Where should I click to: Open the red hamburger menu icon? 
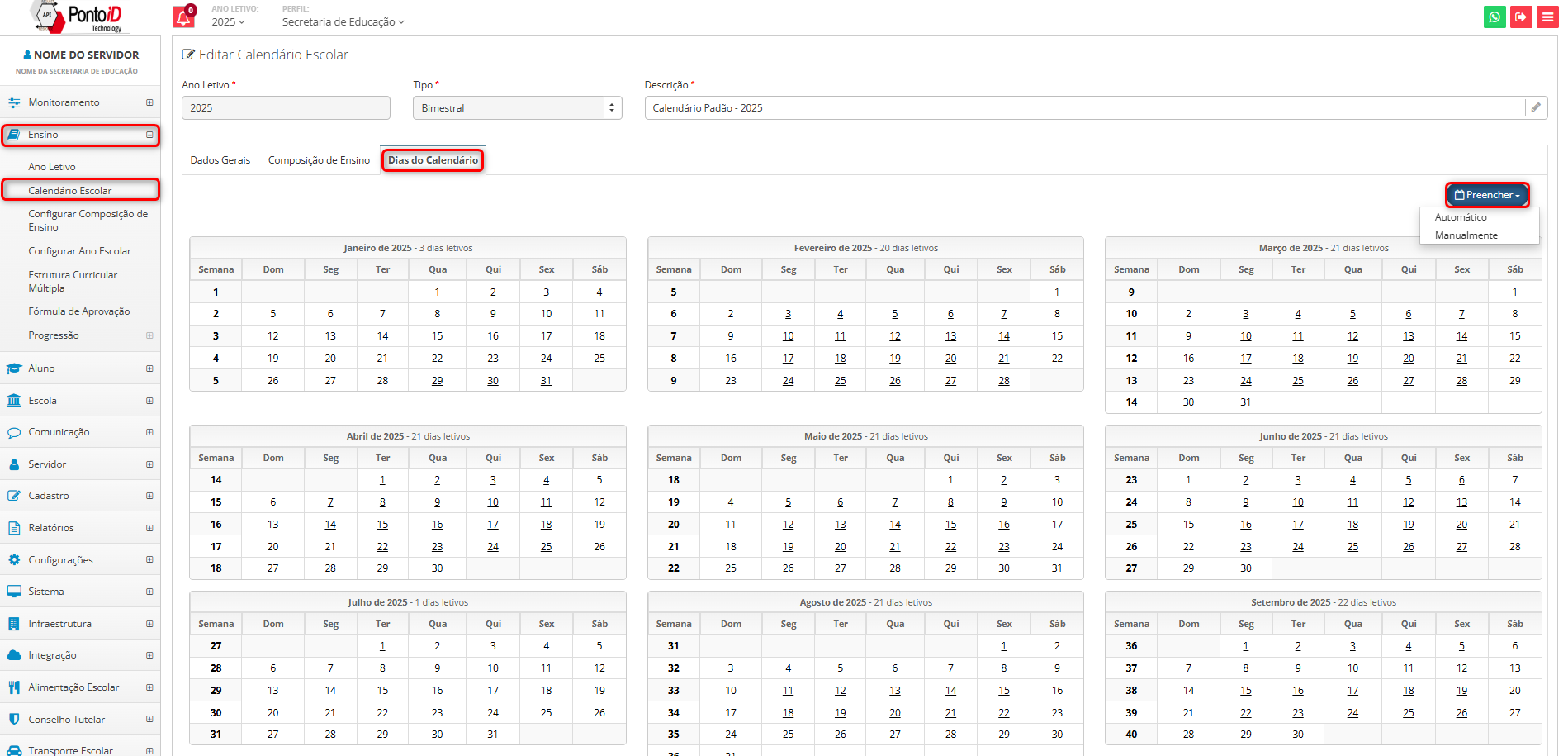pyautogui.click(x=1547, y=17)
